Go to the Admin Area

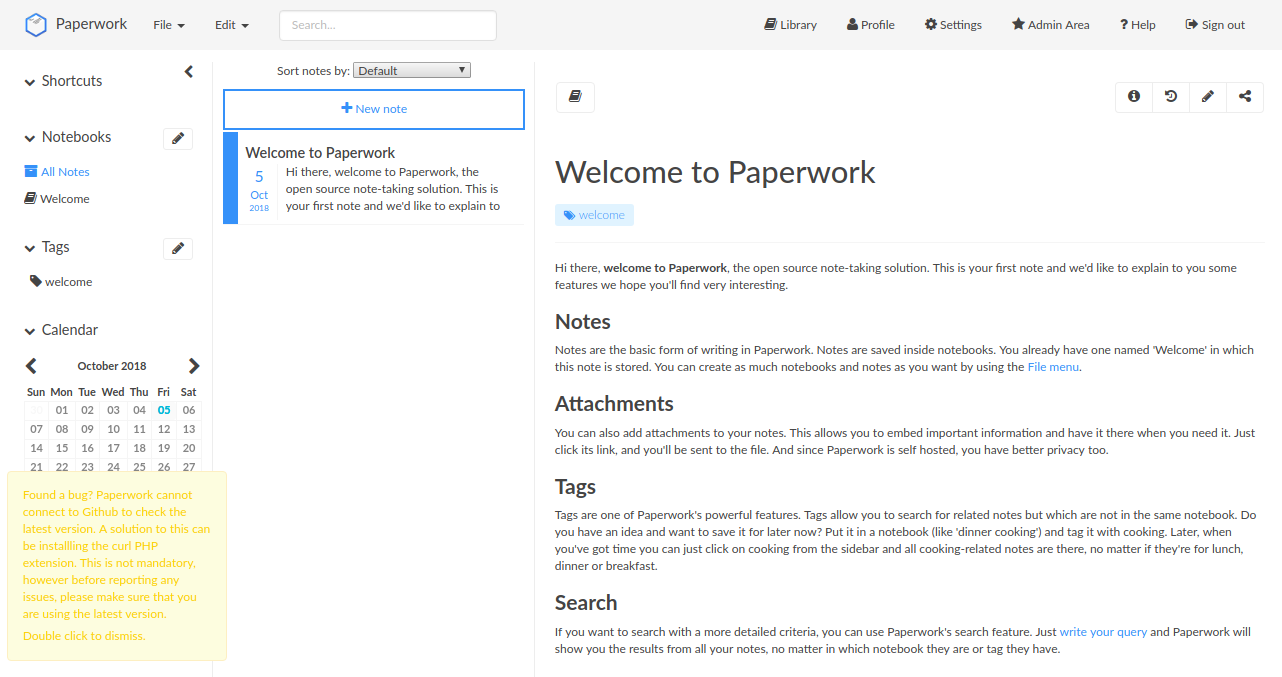[1051, 25]
